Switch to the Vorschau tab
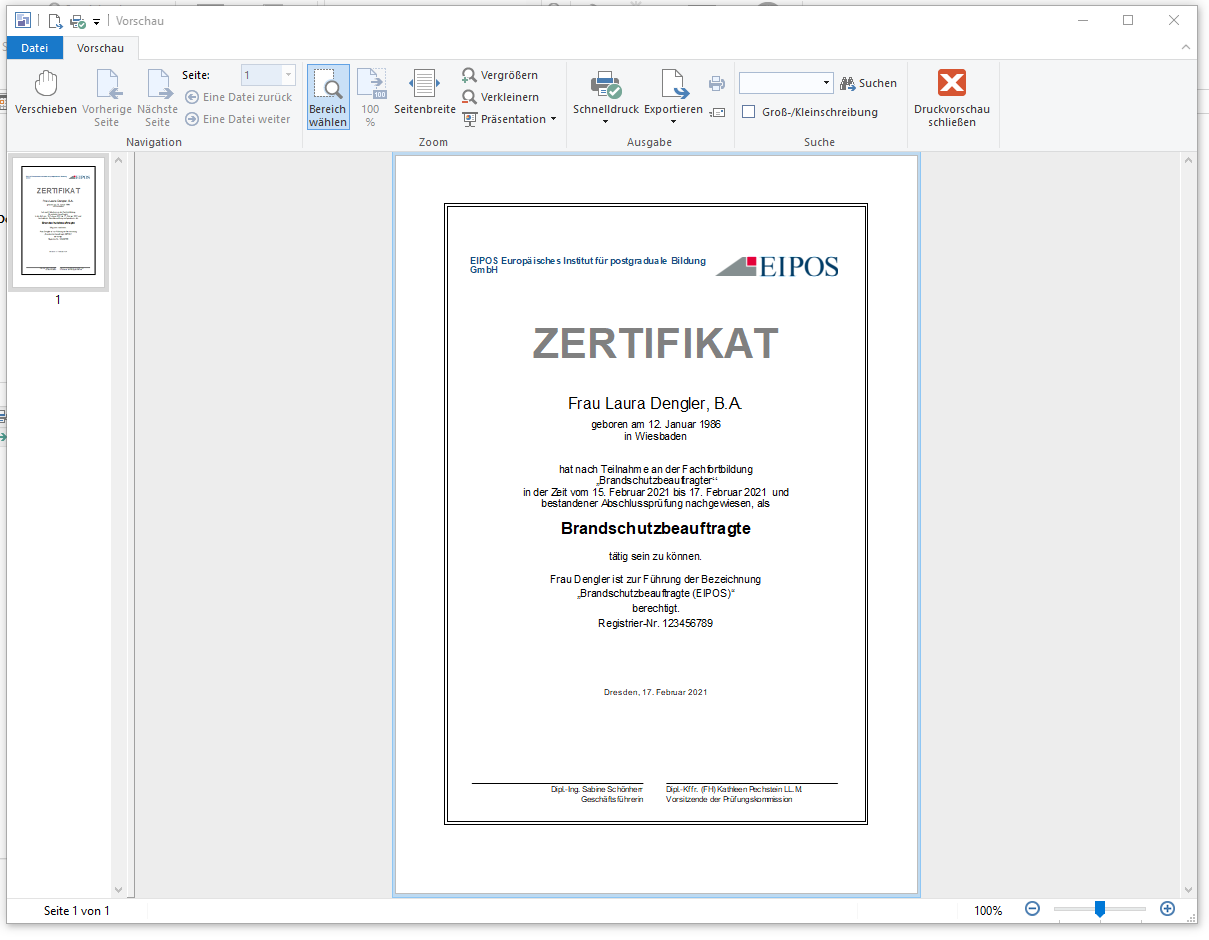 click(x=101, y=48)
